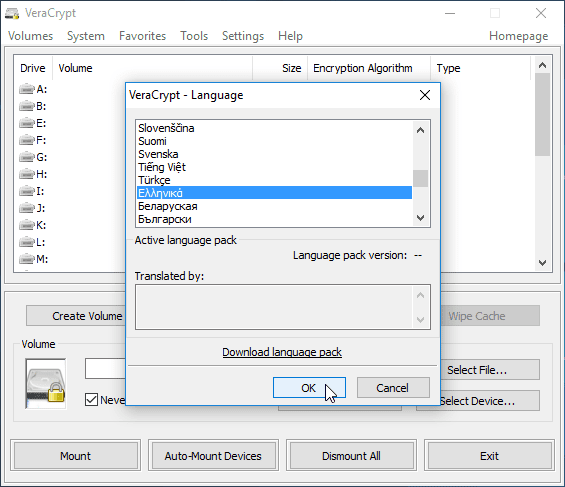
Task: Click the Select File... button
Action: 490,370
